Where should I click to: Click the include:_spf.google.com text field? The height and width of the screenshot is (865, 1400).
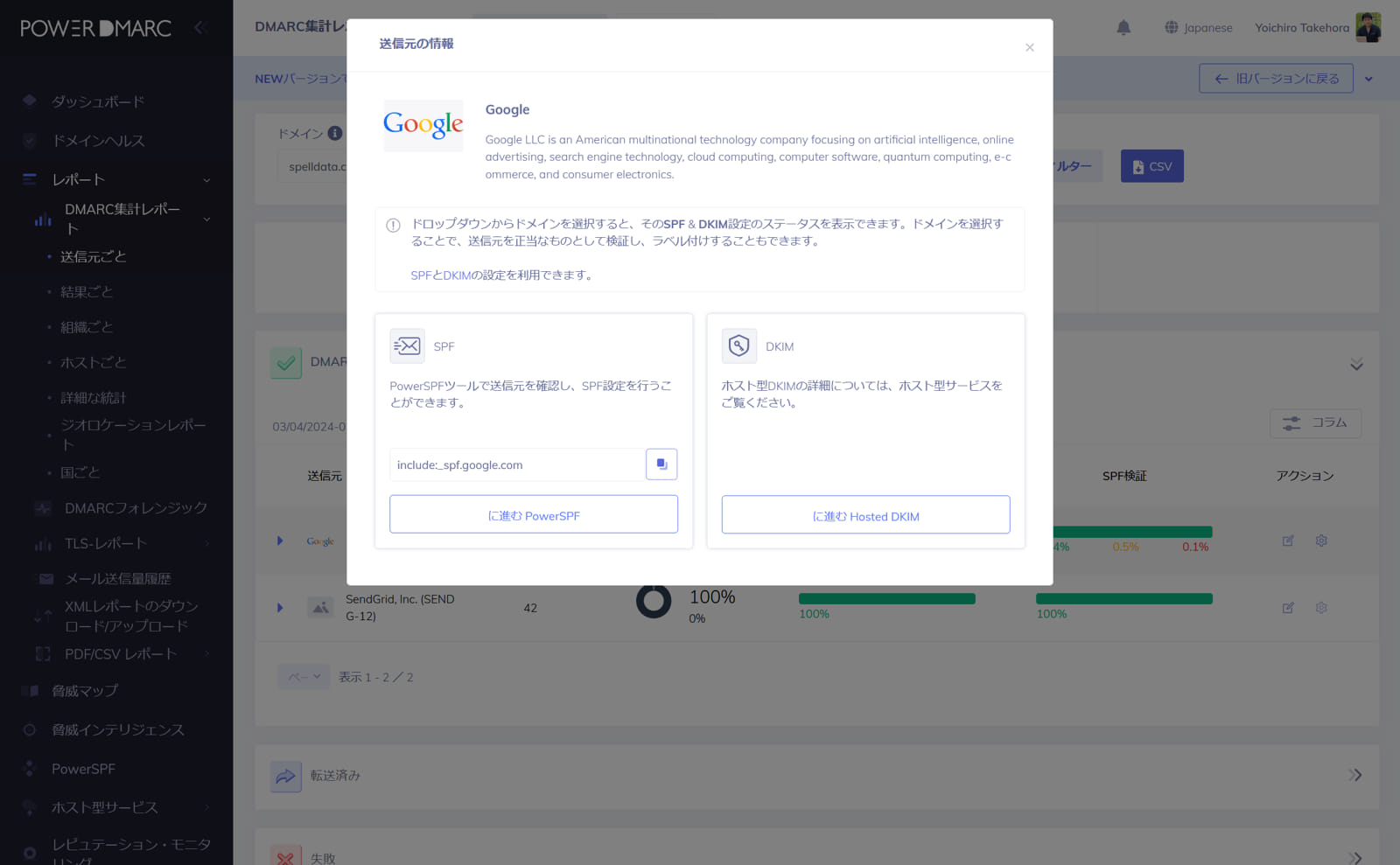click(x=517, y=464)
